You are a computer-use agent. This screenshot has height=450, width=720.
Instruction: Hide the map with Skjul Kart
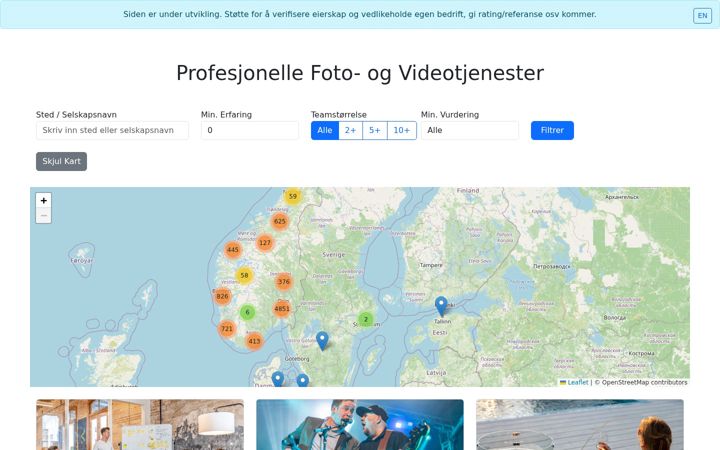62,162
